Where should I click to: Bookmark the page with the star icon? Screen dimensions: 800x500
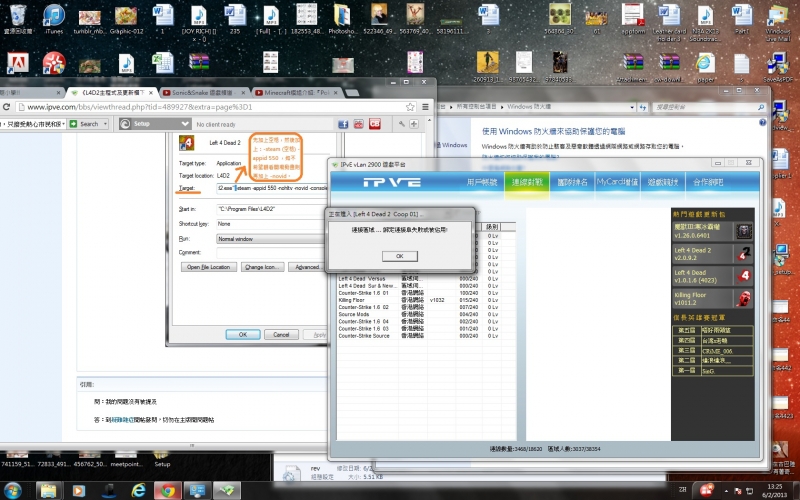pos(410,107)
